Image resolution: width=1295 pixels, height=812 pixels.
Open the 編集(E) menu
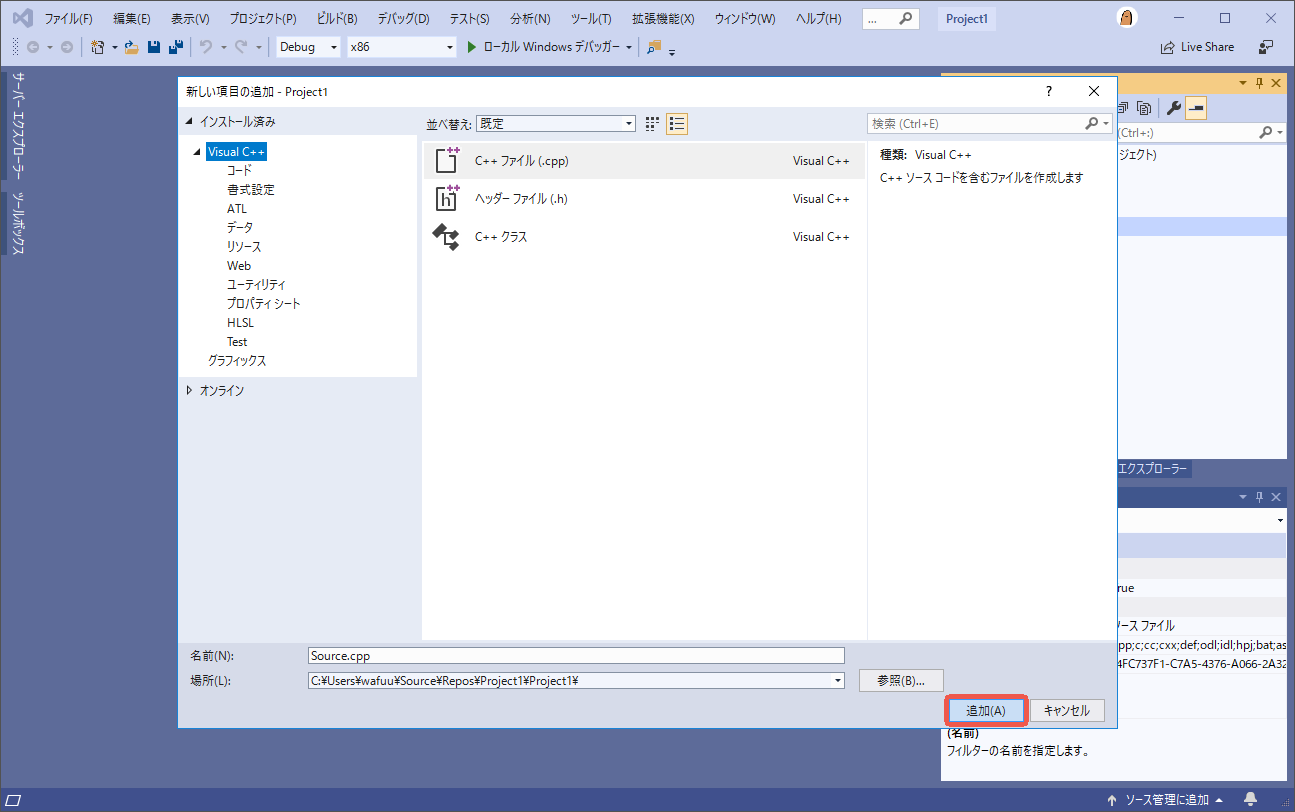[132, 19]
